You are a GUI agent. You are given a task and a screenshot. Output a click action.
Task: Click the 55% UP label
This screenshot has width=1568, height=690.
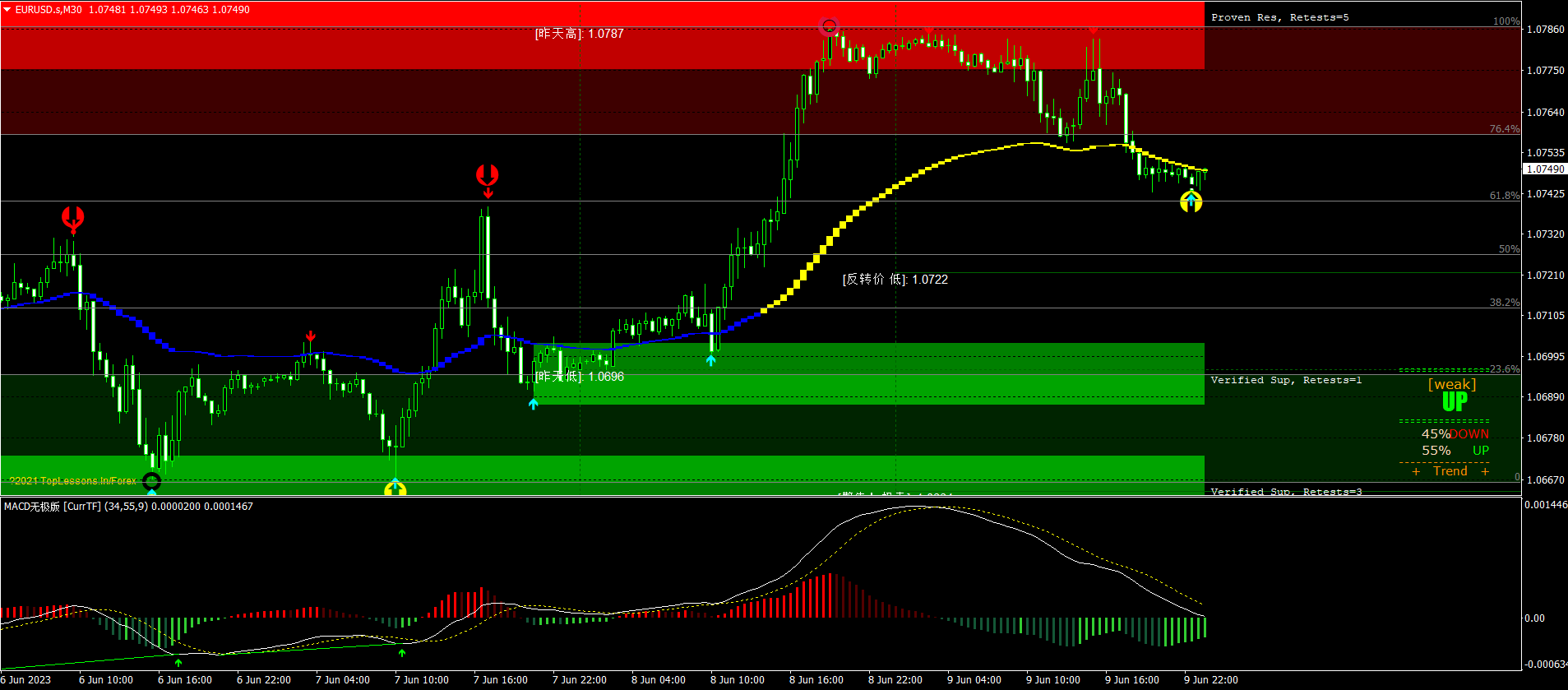pyautogui.click(x=1455, y=451)
